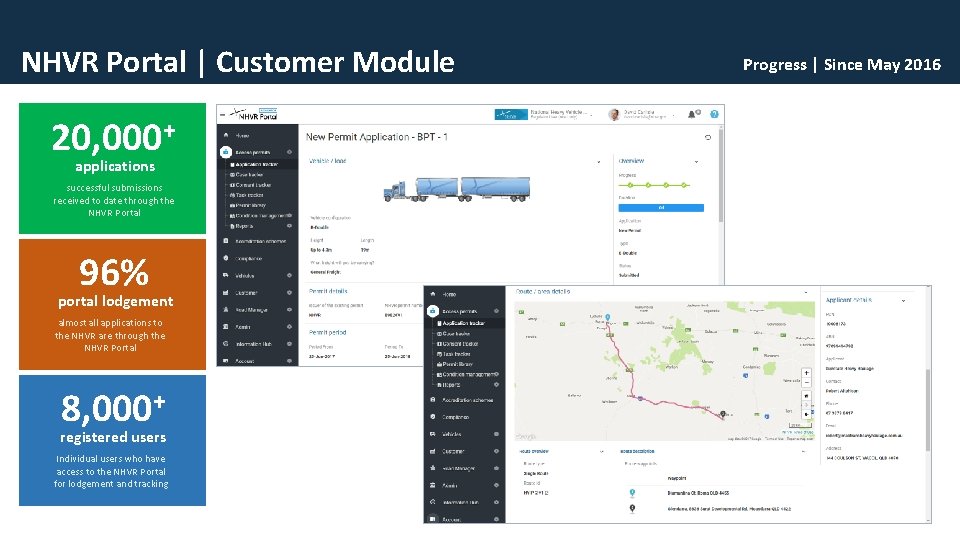Open the blue help question-mark icon

pyautogui.click(x=714, y=114)
